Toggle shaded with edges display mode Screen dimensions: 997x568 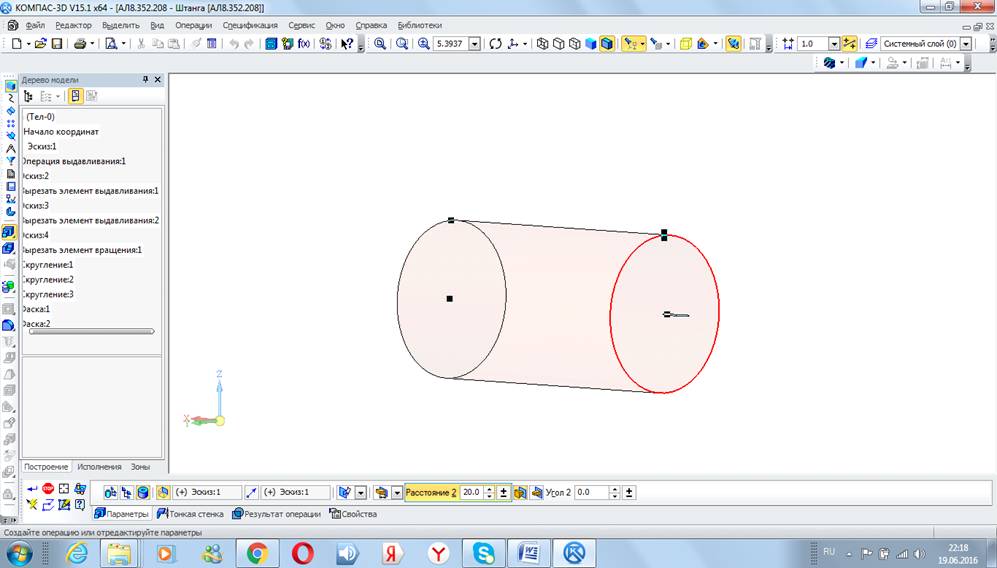pos(606,44)
